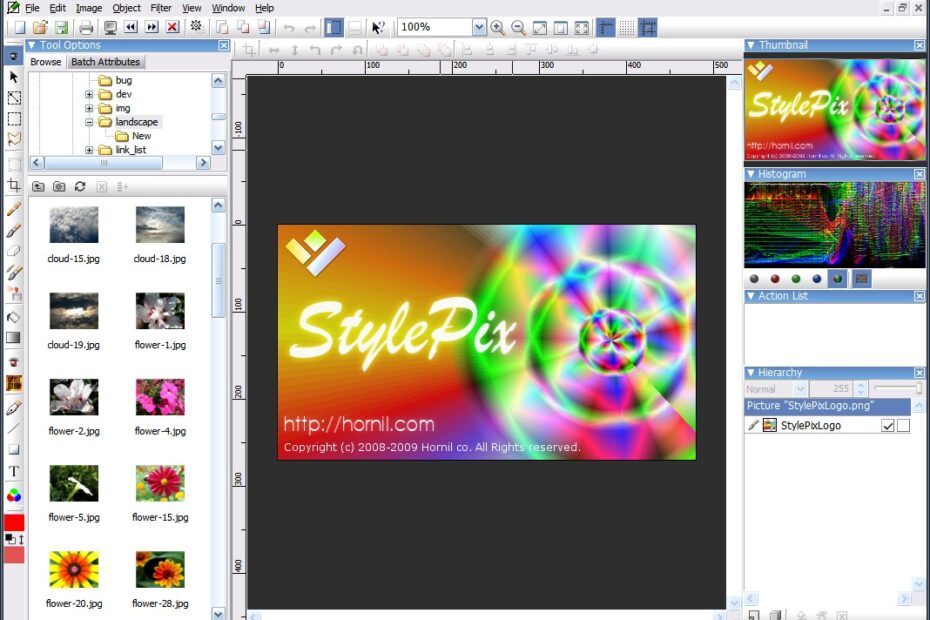This screenshot has height=620, width=930.
Task: Select the red channel histogram button
Action: (775, 278)
